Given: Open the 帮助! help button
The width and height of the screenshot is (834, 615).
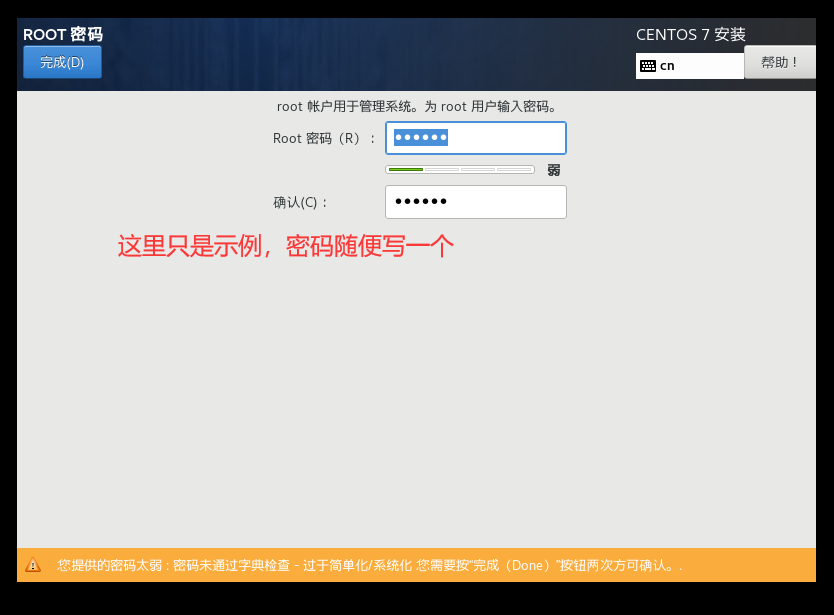Looking at the screenshot, I should pyautogui.click(x=779, y=62).
